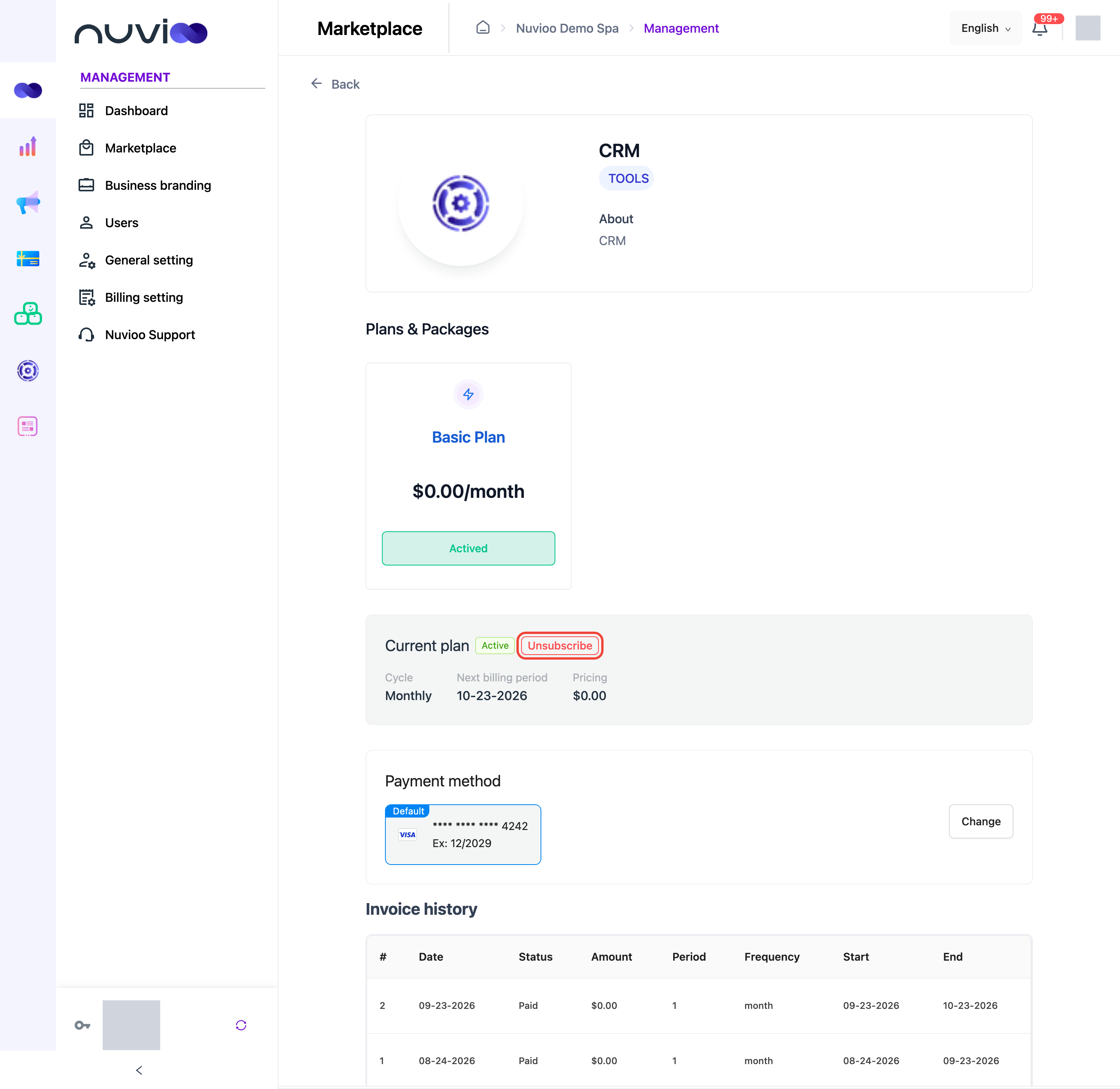The width and height of the screenshot is (1120, 1089).
Task: Click the Actived plan button
Action: tap(469, 548)
